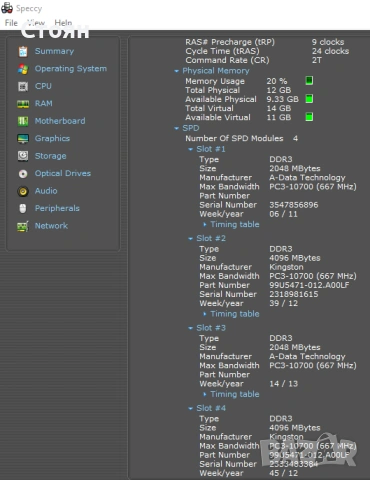Open the Summary section
Screen dimensions: 370x480
(54, 51)
